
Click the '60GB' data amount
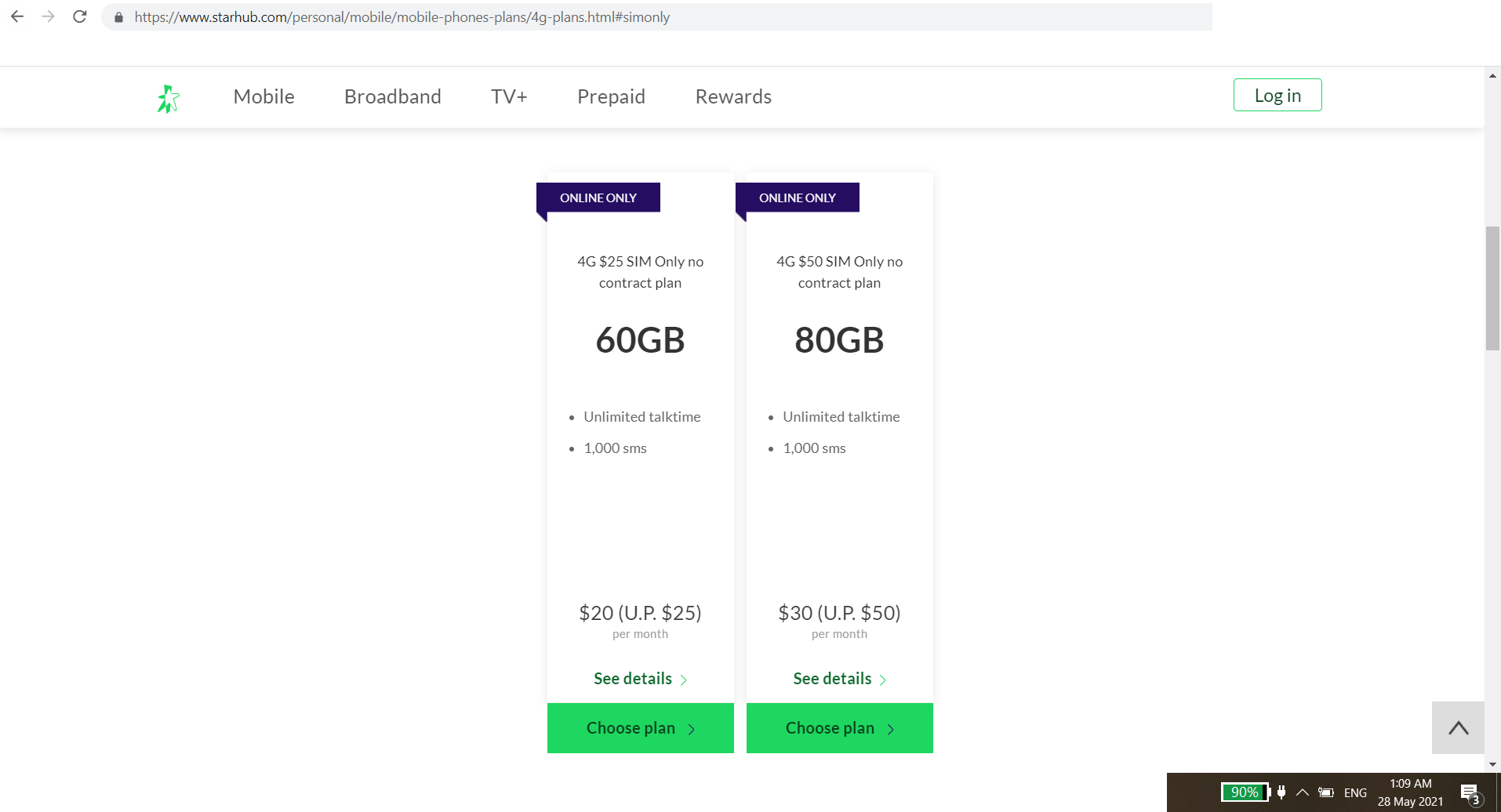pyautogui.click(x=640, y=340)
